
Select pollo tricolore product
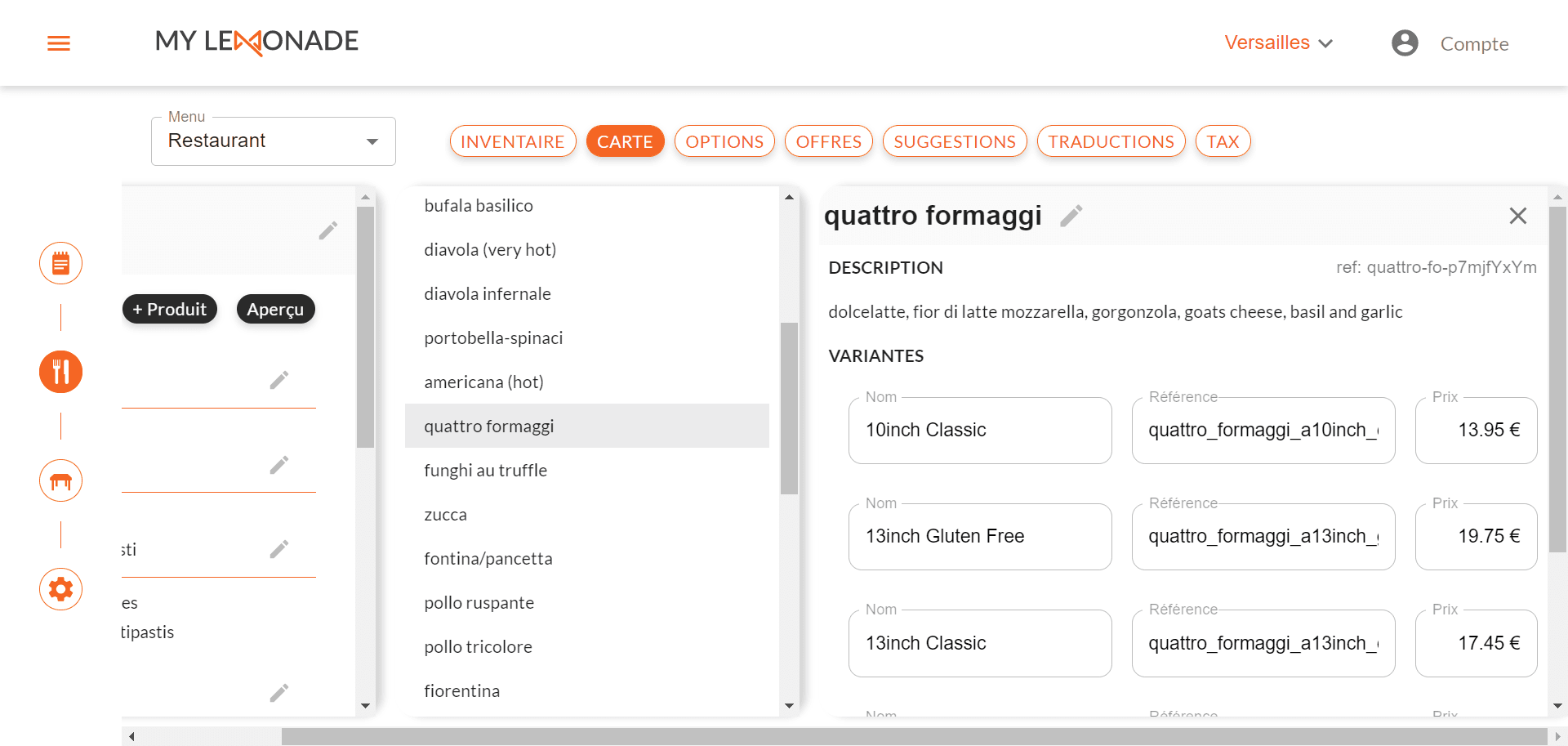(x=587, y=647)
